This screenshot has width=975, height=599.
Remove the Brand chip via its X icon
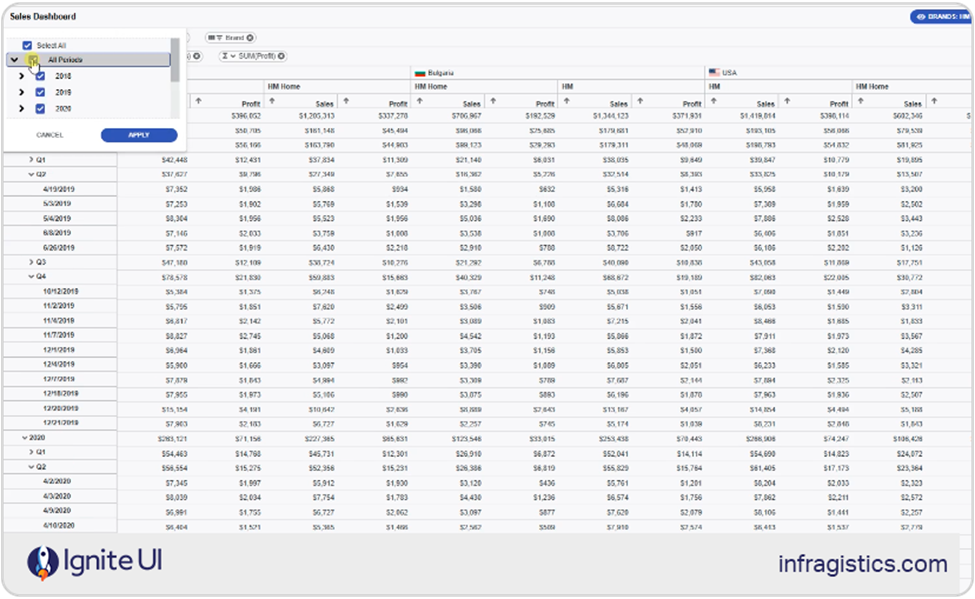pos(250,37)
